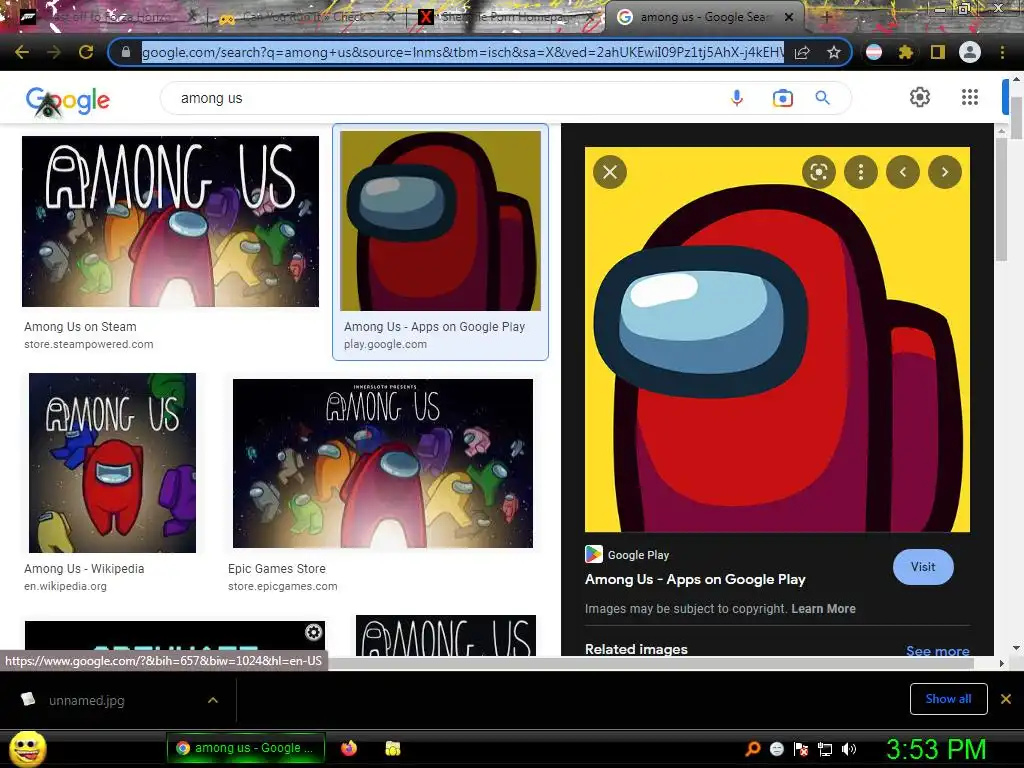Click the en.wikipedia.org source text
This screenshot has height=768, width=1024.
point(65,586)
